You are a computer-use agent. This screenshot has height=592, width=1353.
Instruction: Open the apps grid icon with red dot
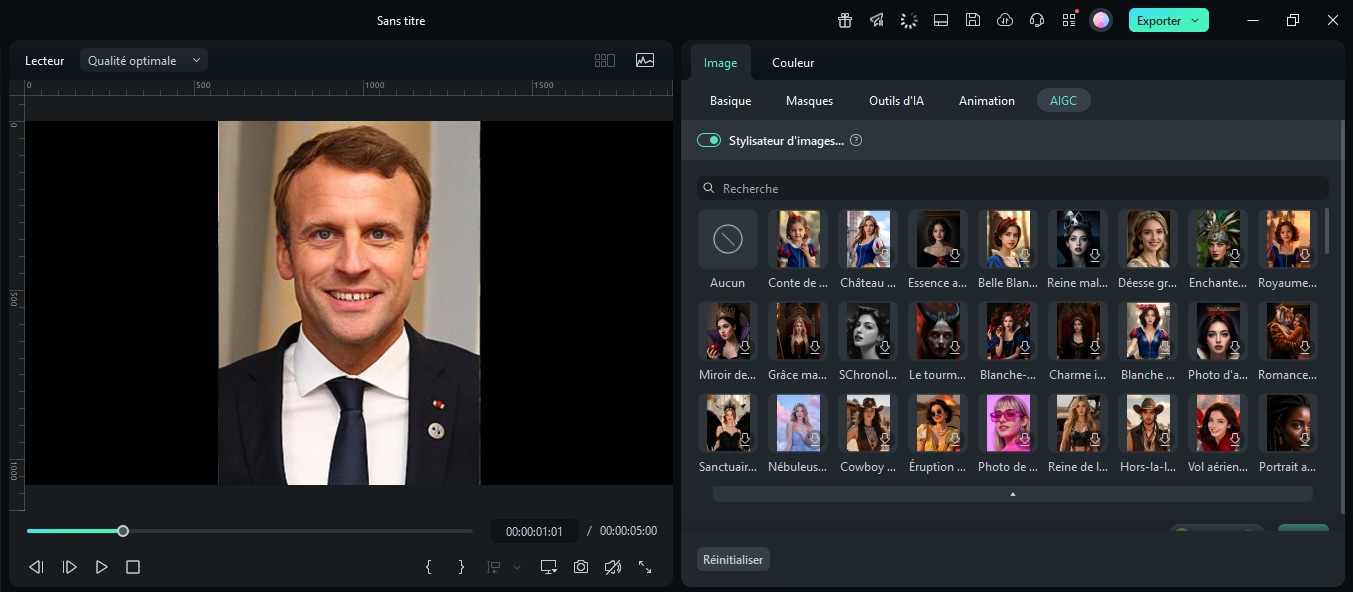pyautogui.click(x=1069, y=20)
